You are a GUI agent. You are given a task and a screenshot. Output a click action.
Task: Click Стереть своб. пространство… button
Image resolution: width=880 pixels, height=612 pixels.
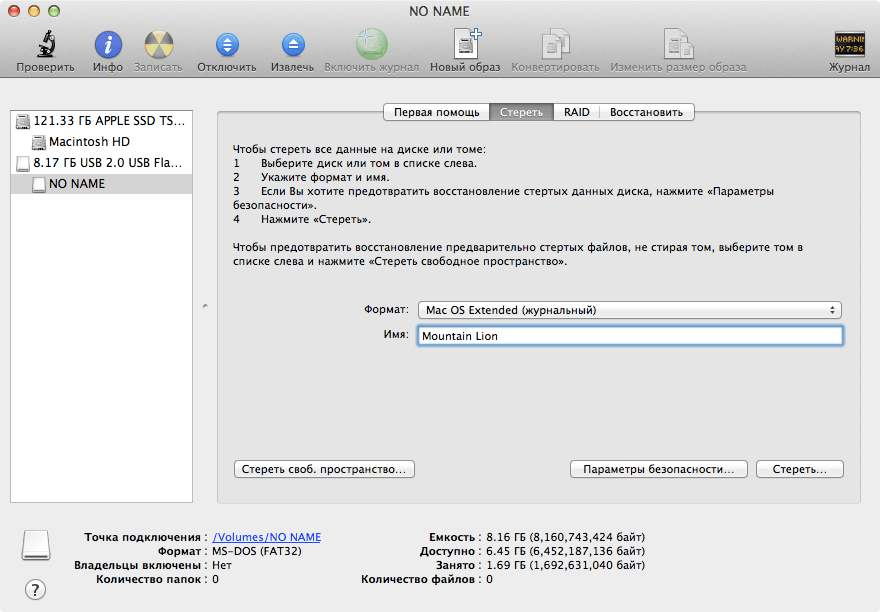click(x=324, y=469)
